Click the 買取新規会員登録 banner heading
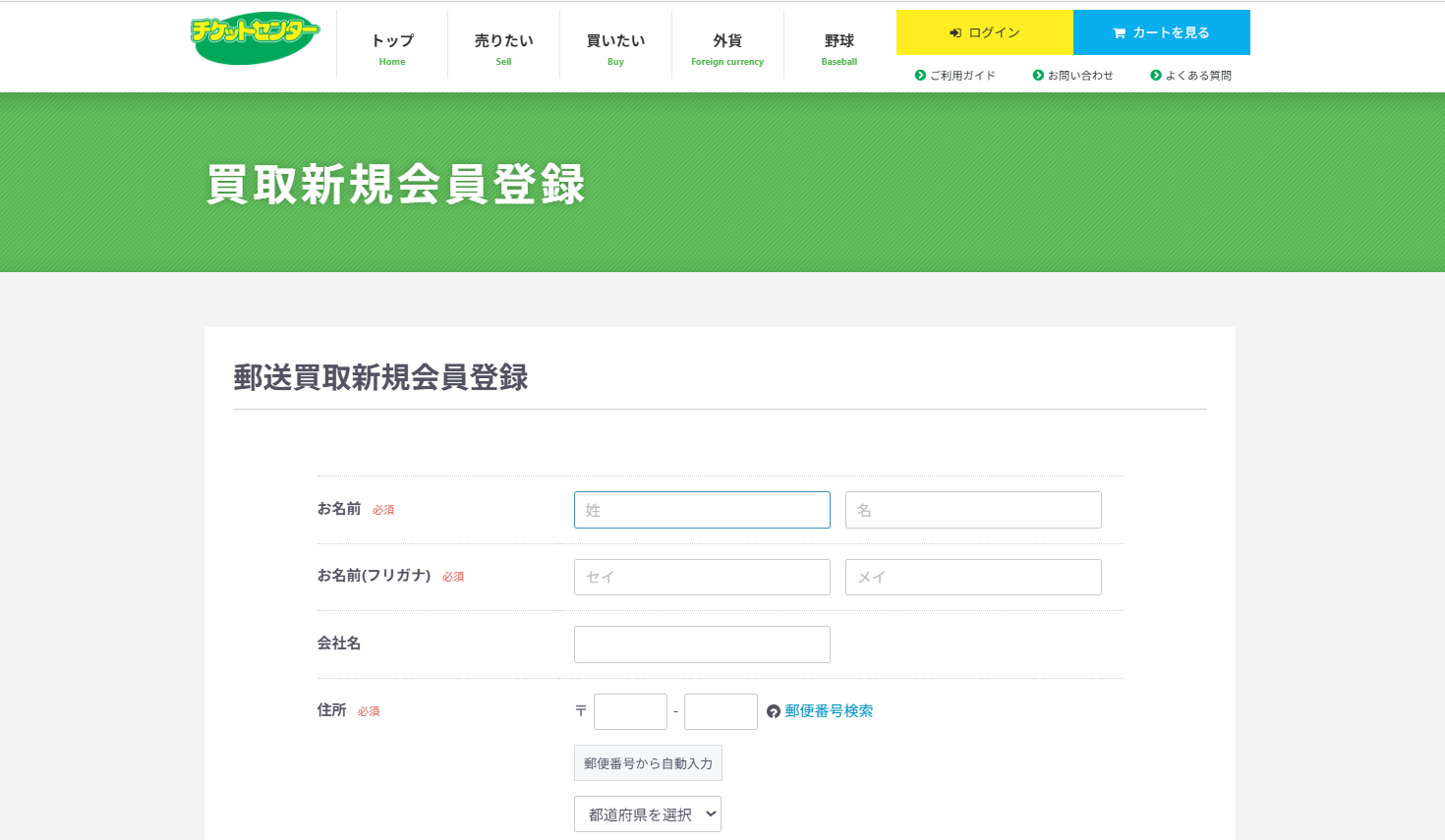 396,185
